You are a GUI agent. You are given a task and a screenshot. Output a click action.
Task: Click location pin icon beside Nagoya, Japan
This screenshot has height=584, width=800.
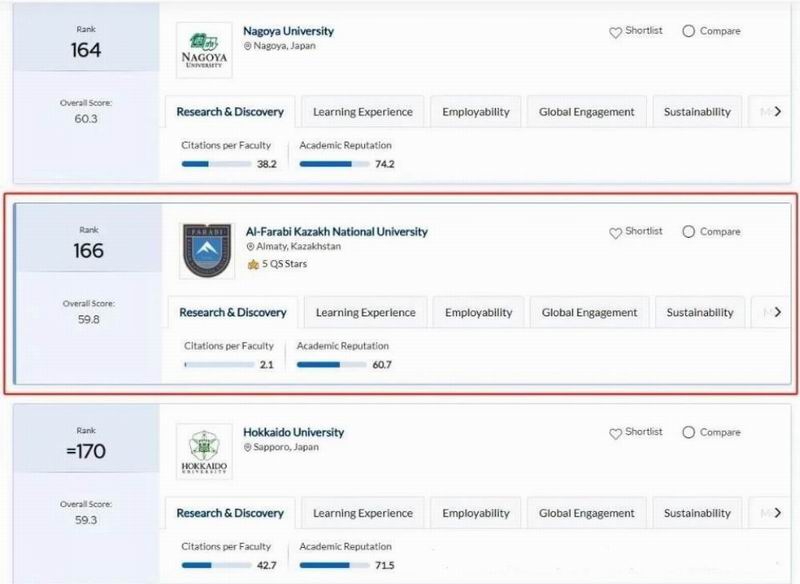click(247, 46)
